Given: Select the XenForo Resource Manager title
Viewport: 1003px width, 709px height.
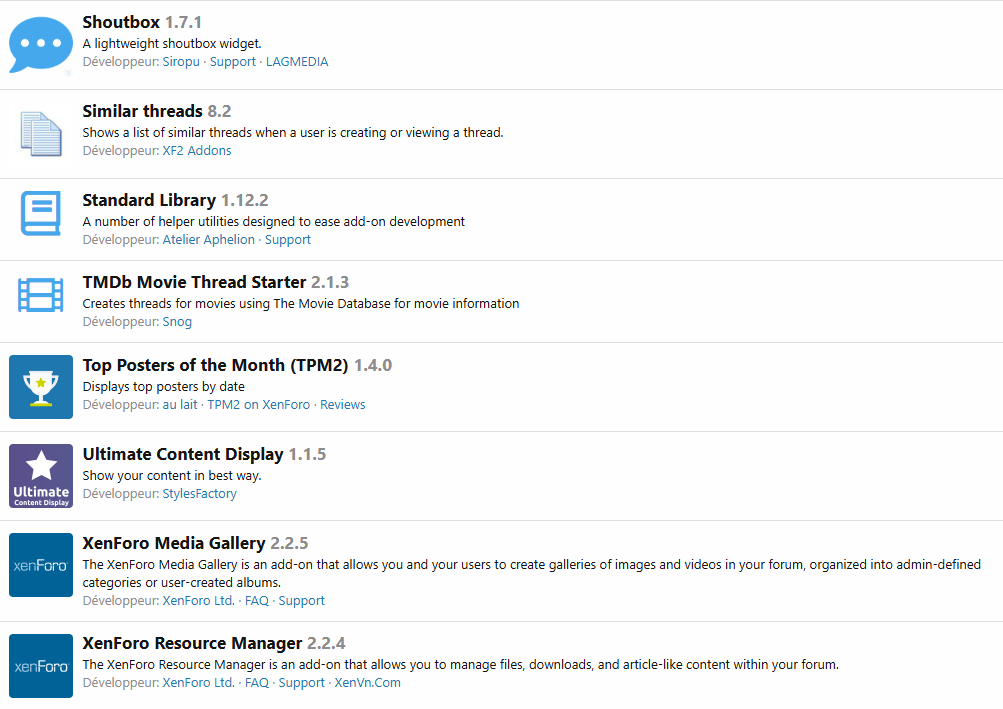Looking at the screenshot, I should [193, 643].
